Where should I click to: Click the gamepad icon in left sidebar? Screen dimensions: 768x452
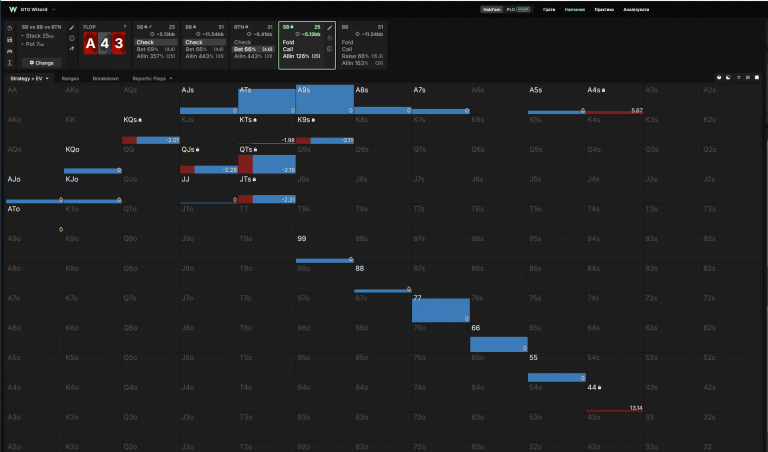click(9, 51)
